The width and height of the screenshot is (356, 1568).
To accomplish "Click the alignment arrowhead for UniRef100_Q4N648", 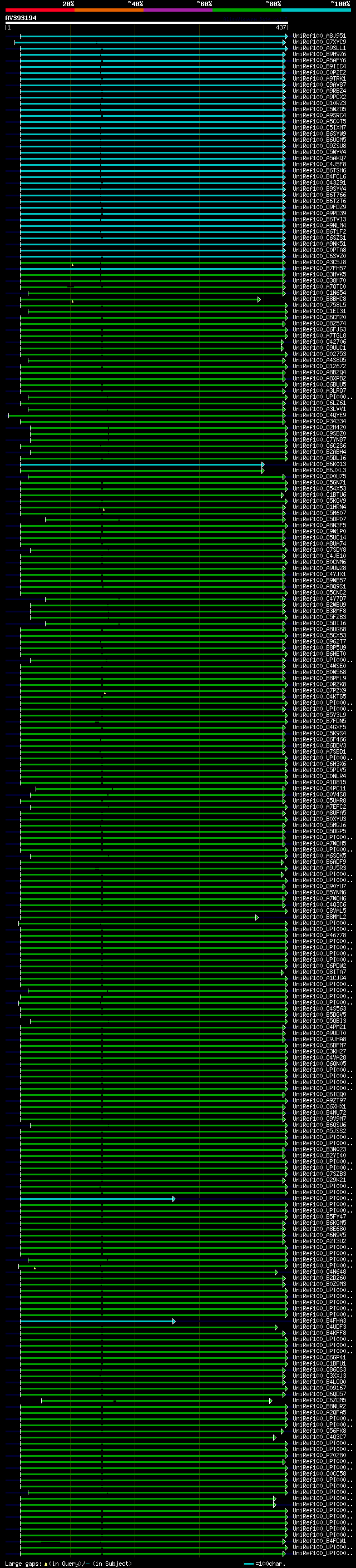I will [276, 1272].
